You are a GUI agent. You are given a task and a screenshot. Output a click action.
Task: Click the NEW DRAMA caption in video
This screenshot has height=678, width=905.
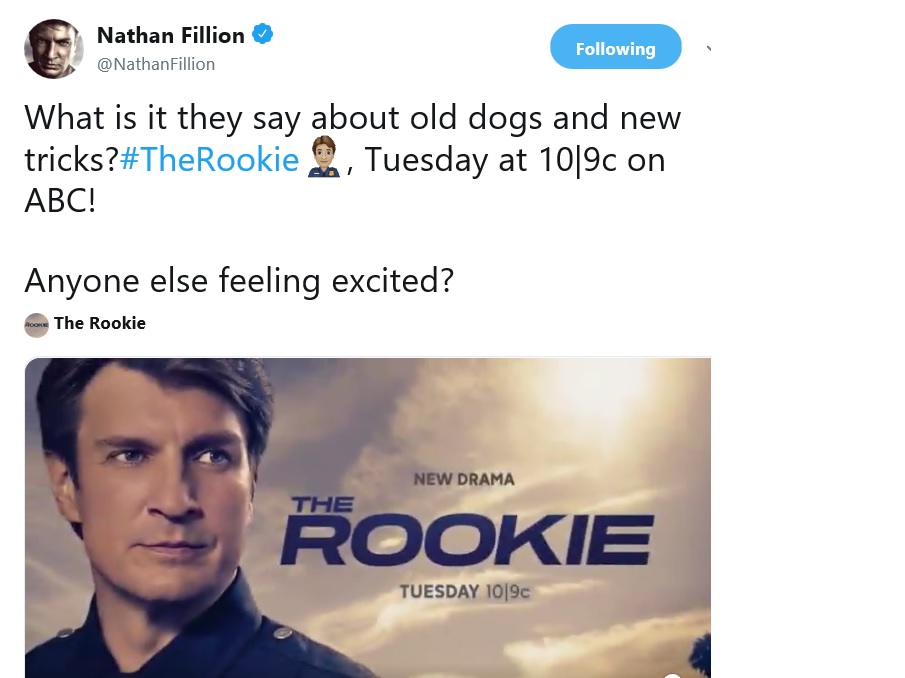464,480
